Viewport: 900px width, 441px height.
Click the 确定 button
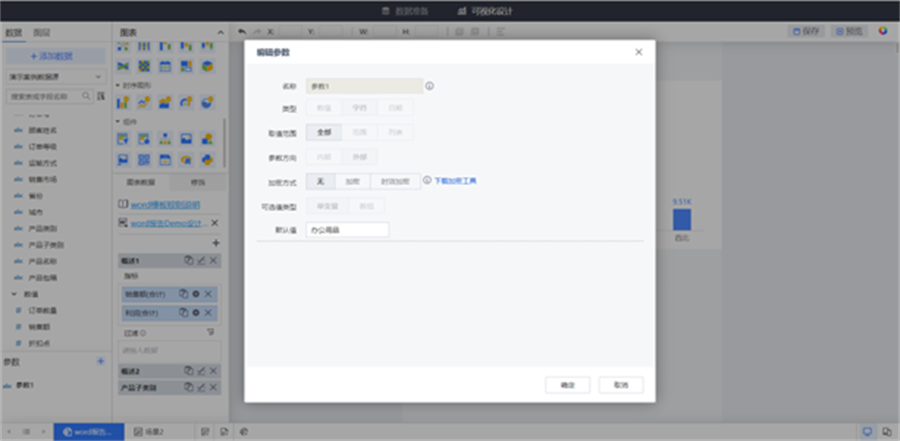[568, 385]
